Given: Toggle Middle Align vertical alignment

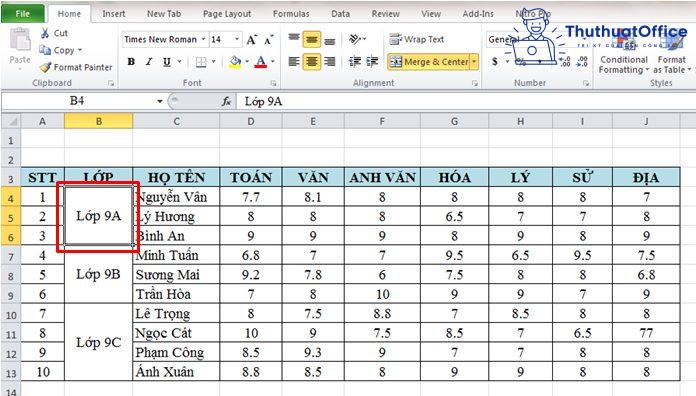Looking at the screenshot, I should (x=312, y=40).
